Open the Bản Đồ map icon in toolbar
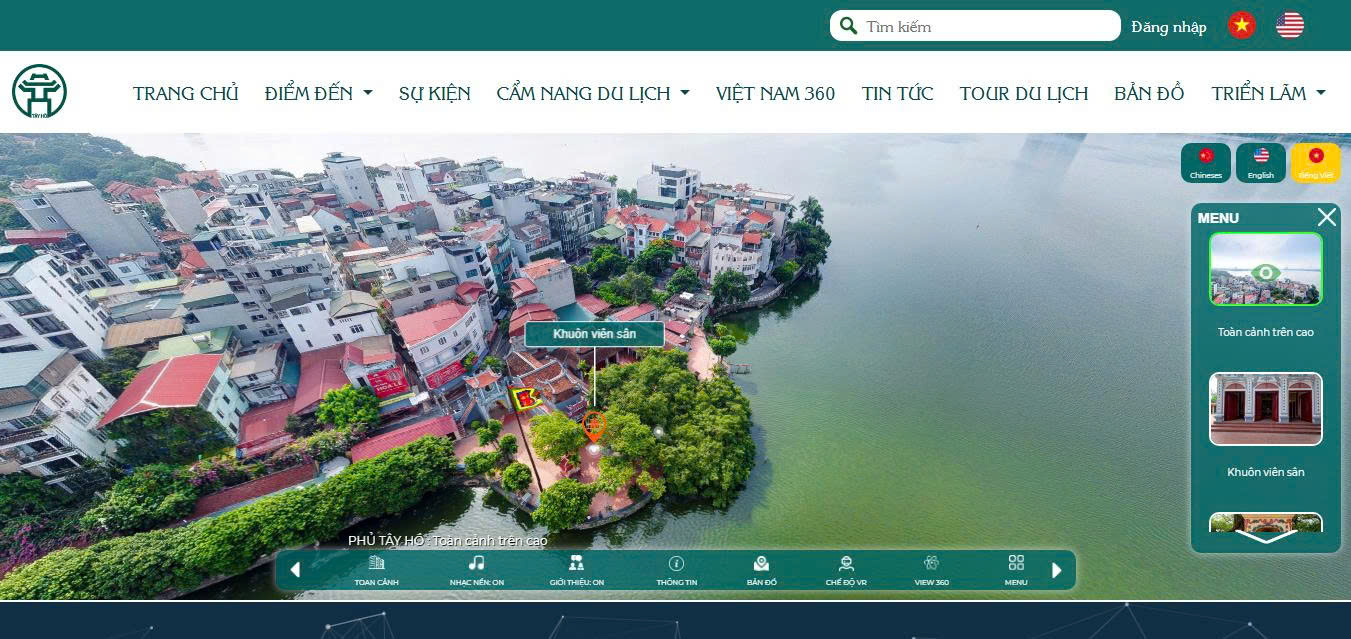This screenshot has height=639, width=1351. click(761, 569)
